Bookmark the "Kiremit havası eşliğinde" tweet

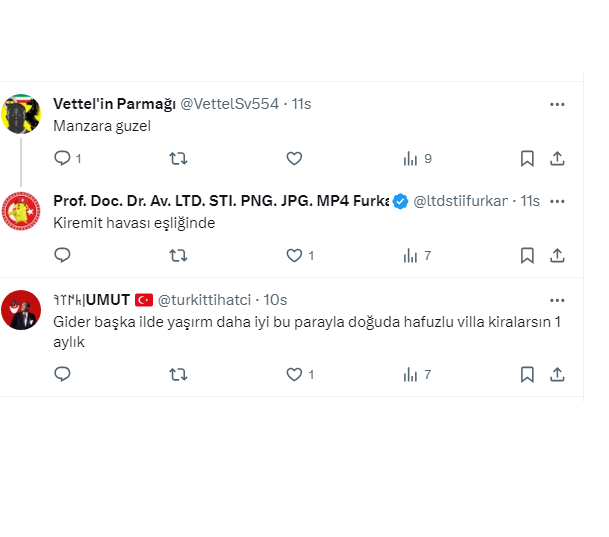tap(527, 255)
